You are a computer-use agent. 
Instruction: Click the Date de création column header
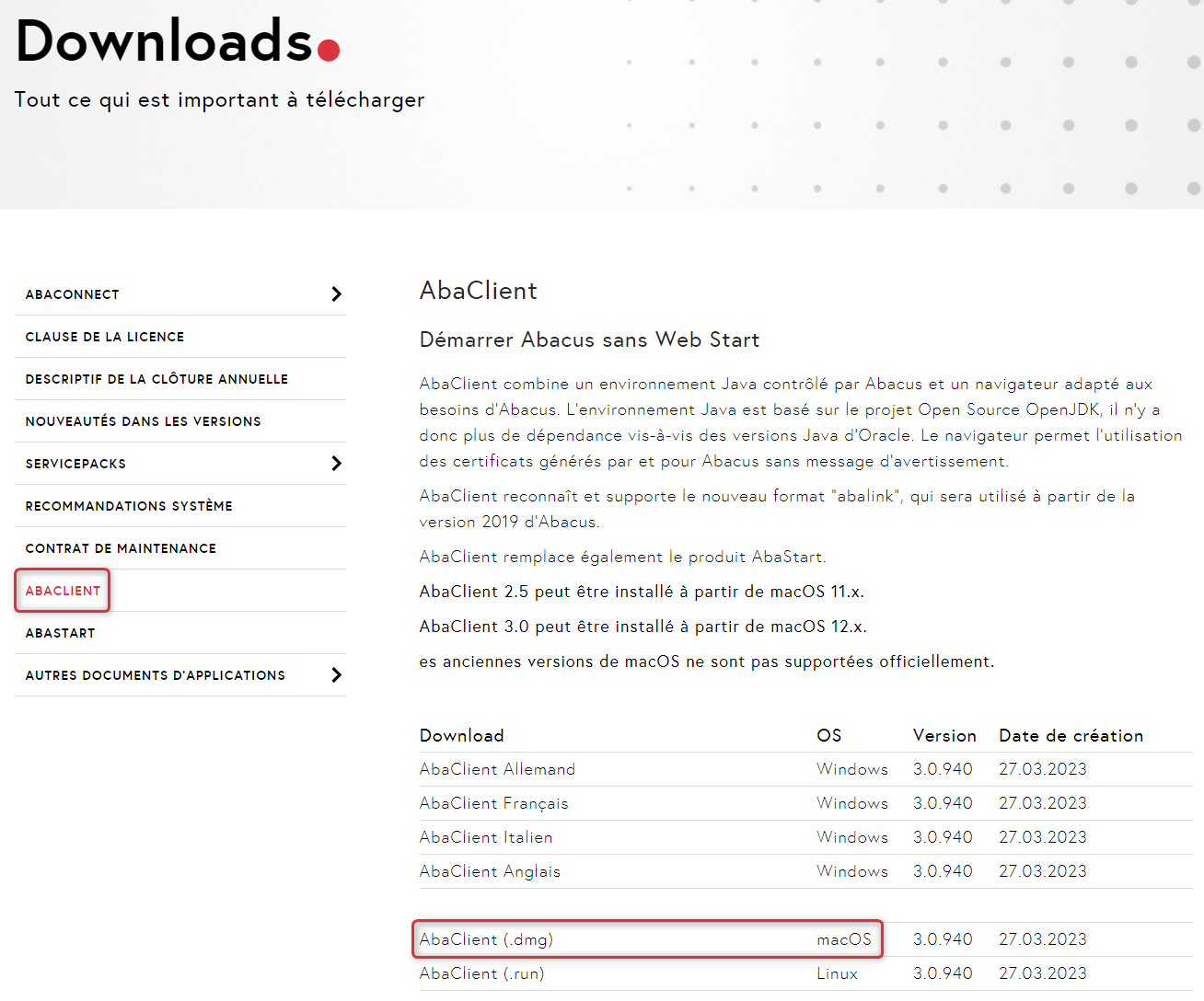[x=1071, y=735]
